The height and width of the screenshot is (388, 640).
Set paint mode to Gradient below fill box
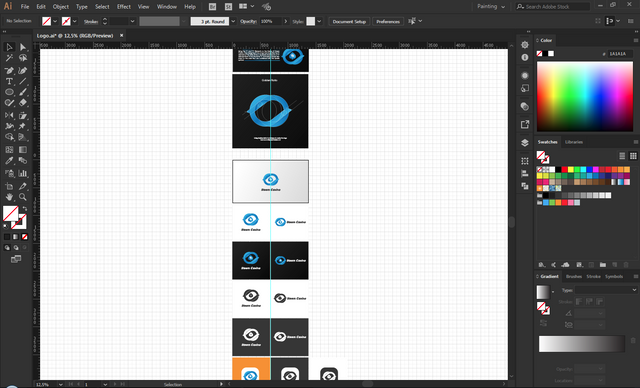(x=16, y=237)
